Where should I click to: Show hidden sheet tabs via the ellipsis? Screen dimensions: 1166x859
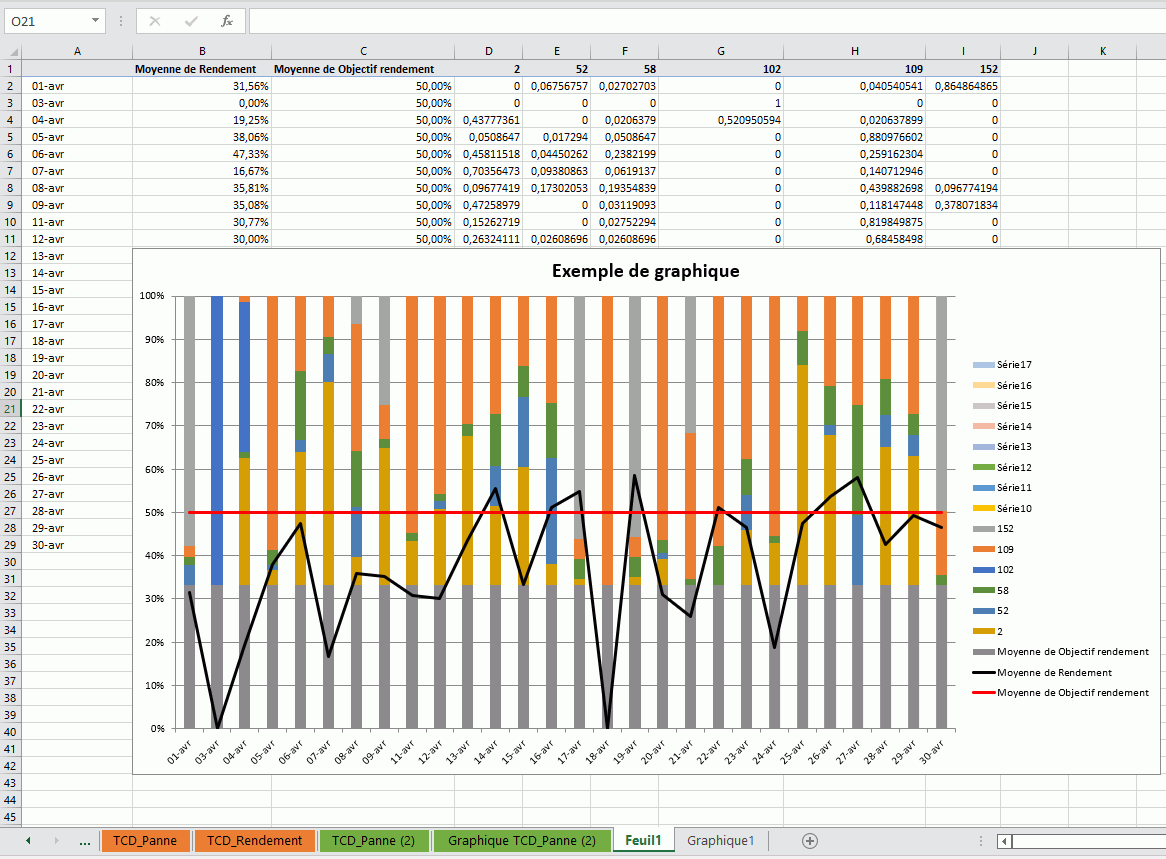point(85,841)
